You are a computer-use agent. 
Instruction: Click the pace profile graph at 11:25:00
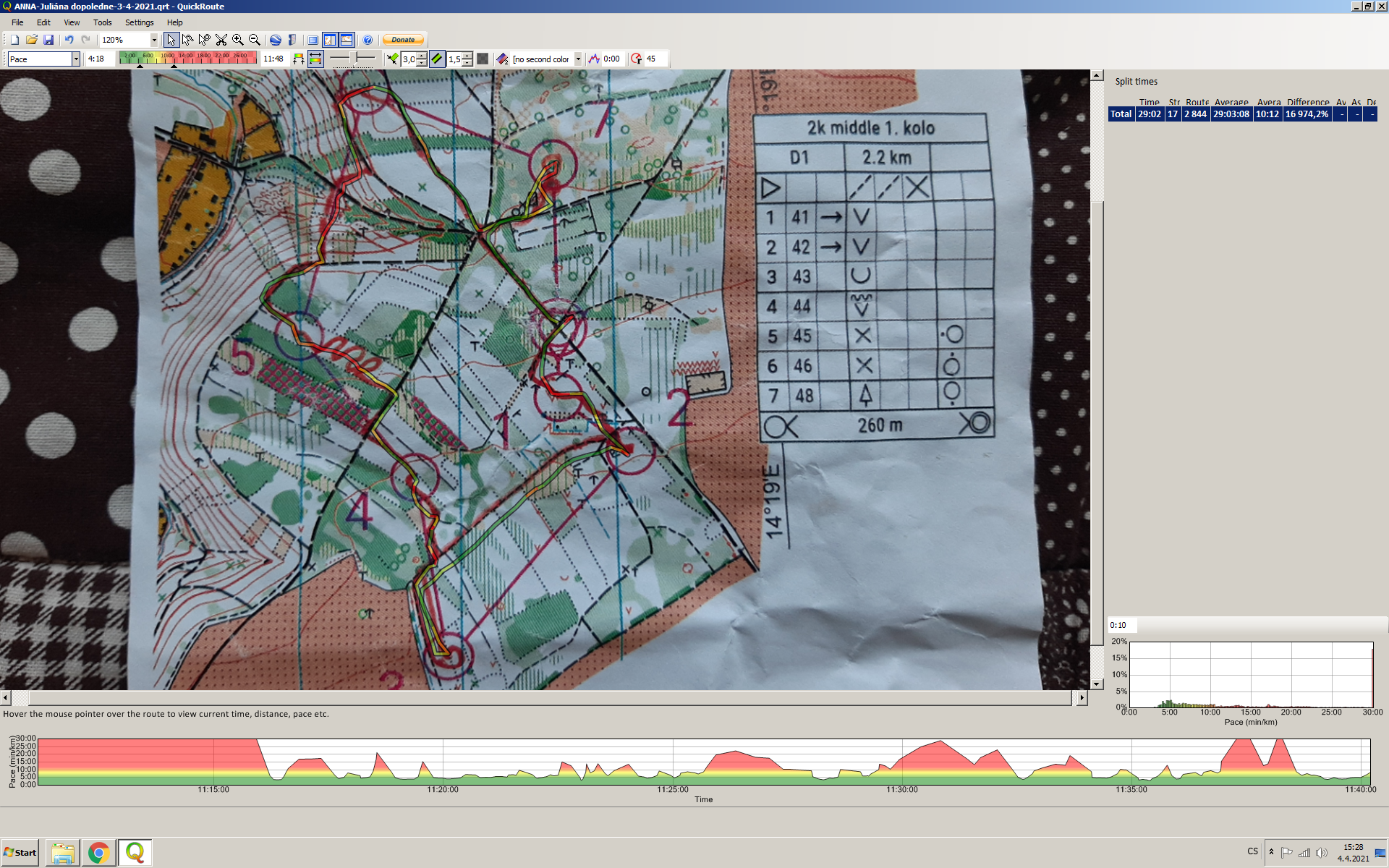tap(673, 761)
